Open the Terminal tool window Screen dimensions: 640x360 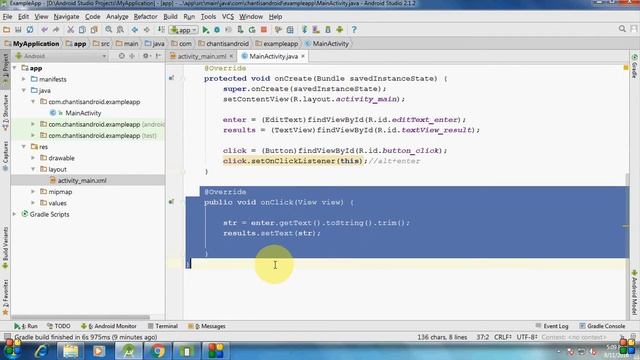point(163,326)
